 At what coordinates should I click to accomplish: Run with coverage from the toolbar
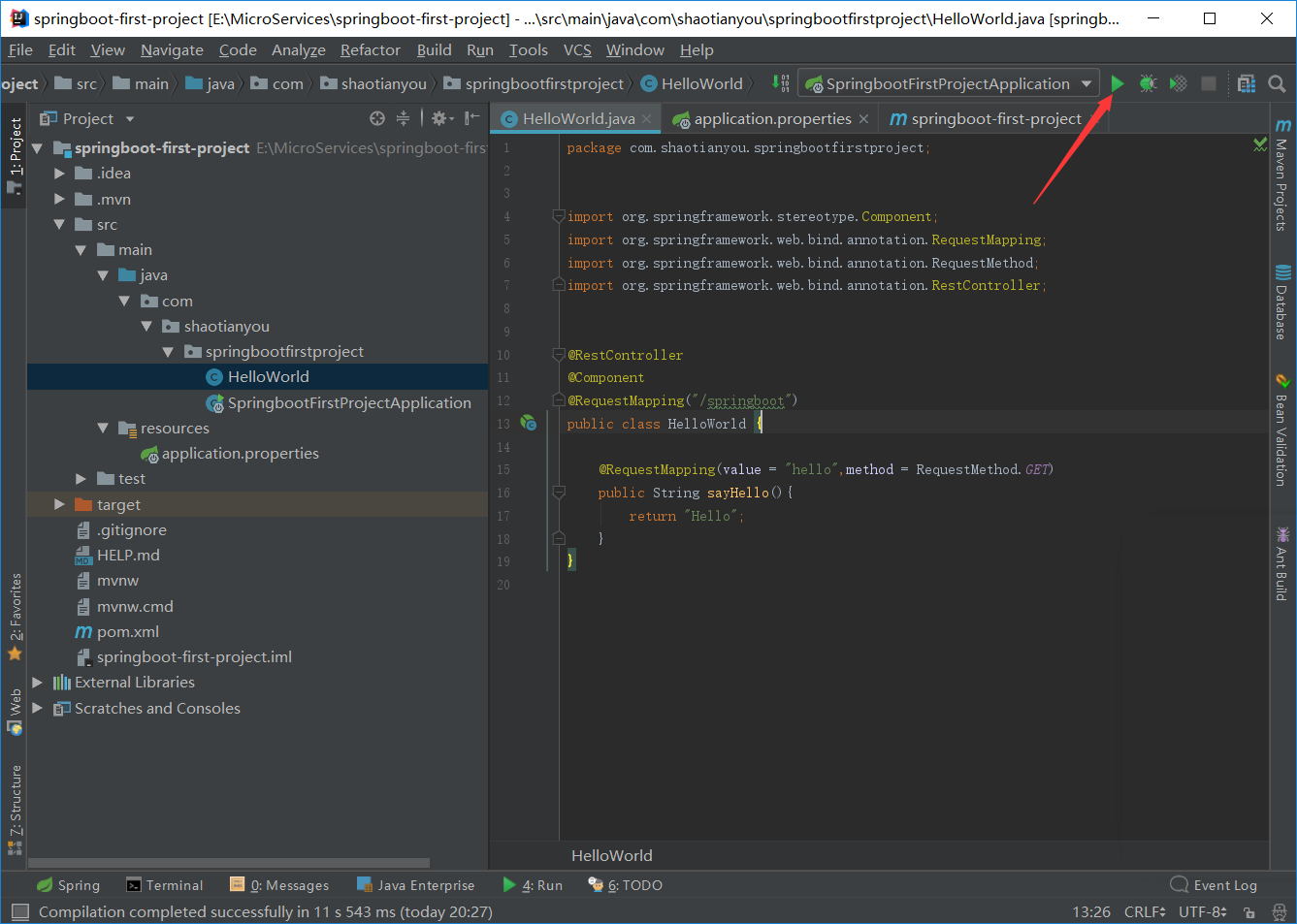1178,84
